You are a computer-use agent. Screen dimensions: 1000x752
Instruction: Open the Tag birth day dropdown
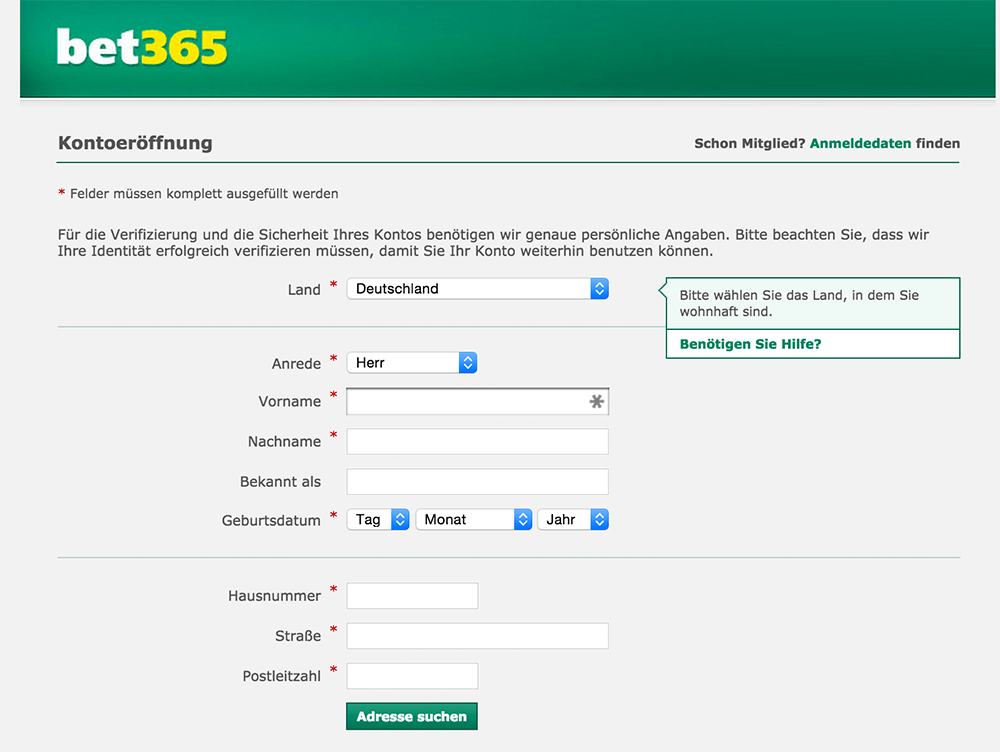coord(378,520)
